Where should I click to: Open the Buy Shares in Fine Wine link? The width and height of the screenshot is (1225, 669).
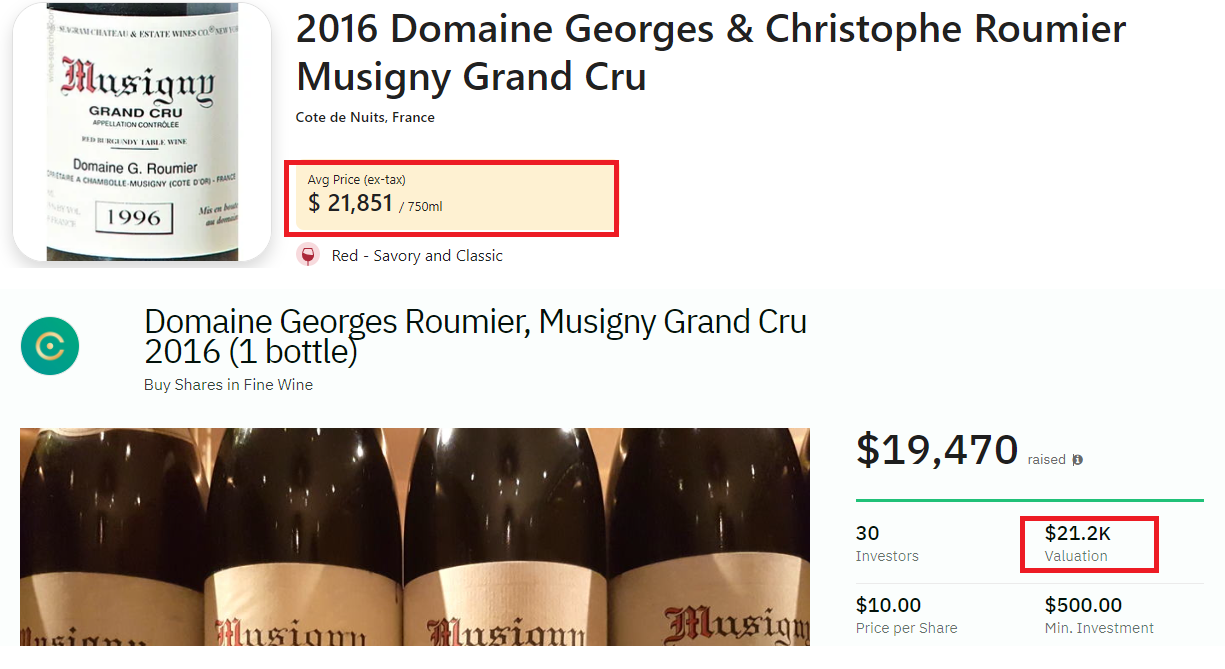(229, 384)
